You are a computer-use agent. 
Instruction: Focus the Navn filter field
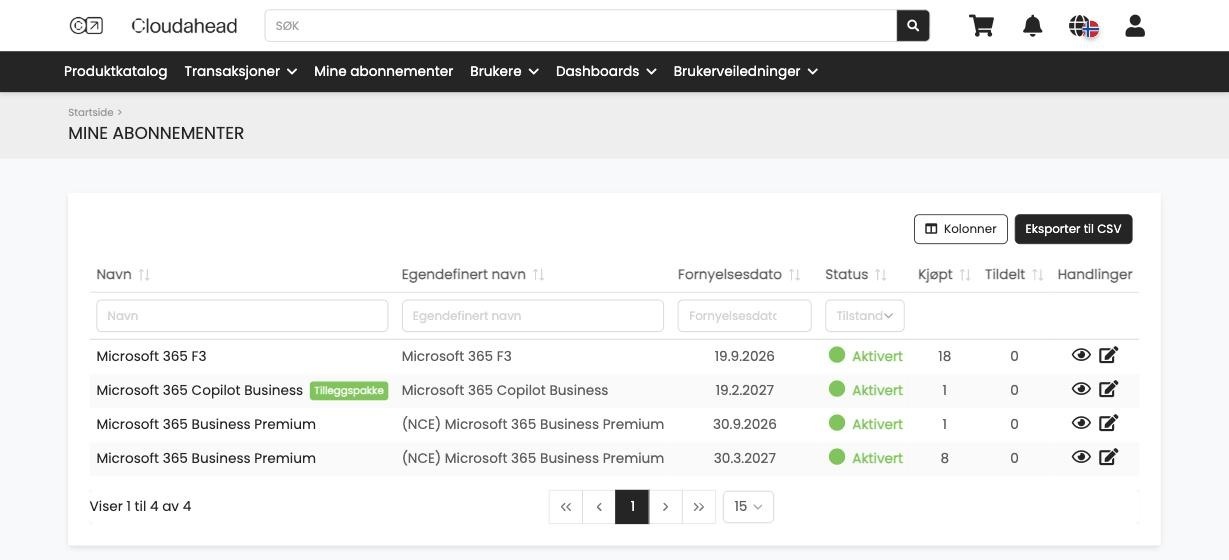[x=242, y=316]
